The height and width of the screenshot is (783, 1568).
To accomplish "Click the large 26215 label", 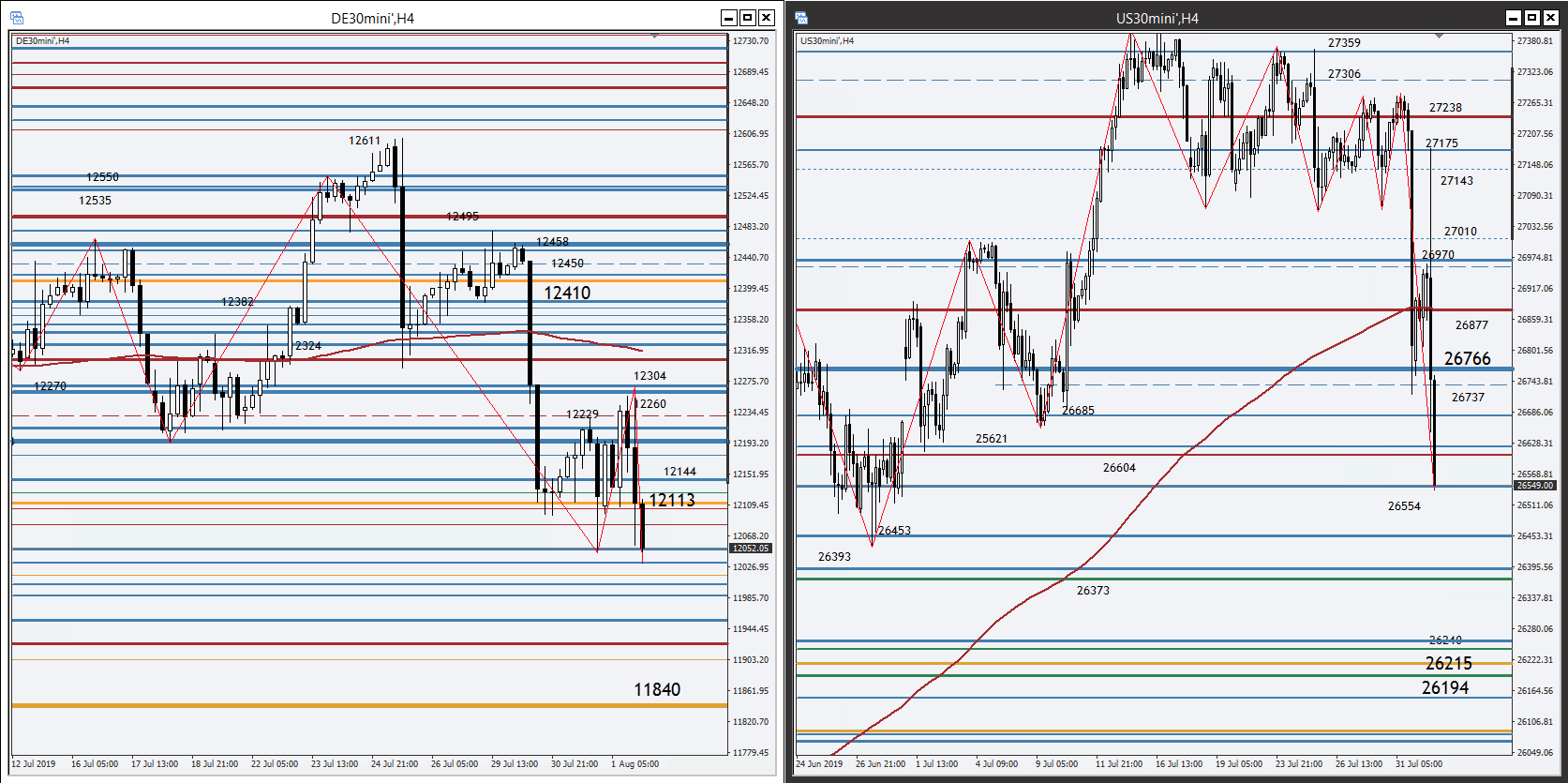I will (1448, 663).
